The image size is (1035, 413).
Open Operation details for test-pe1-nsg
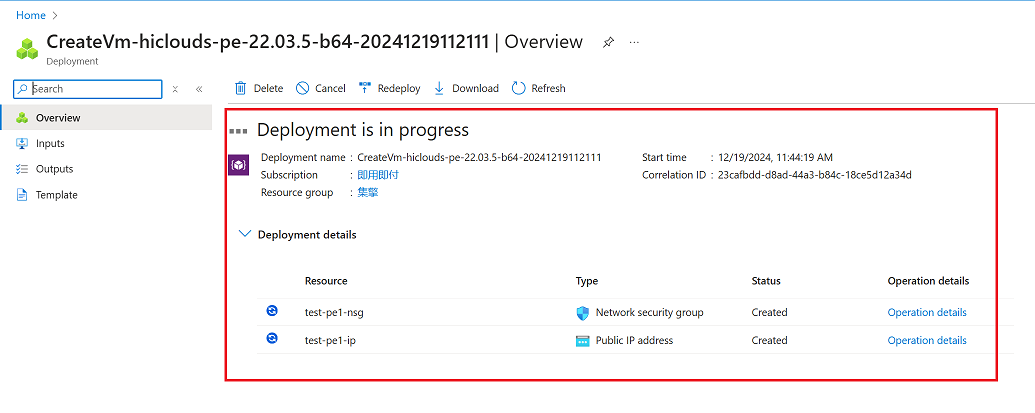click(927, 313)
